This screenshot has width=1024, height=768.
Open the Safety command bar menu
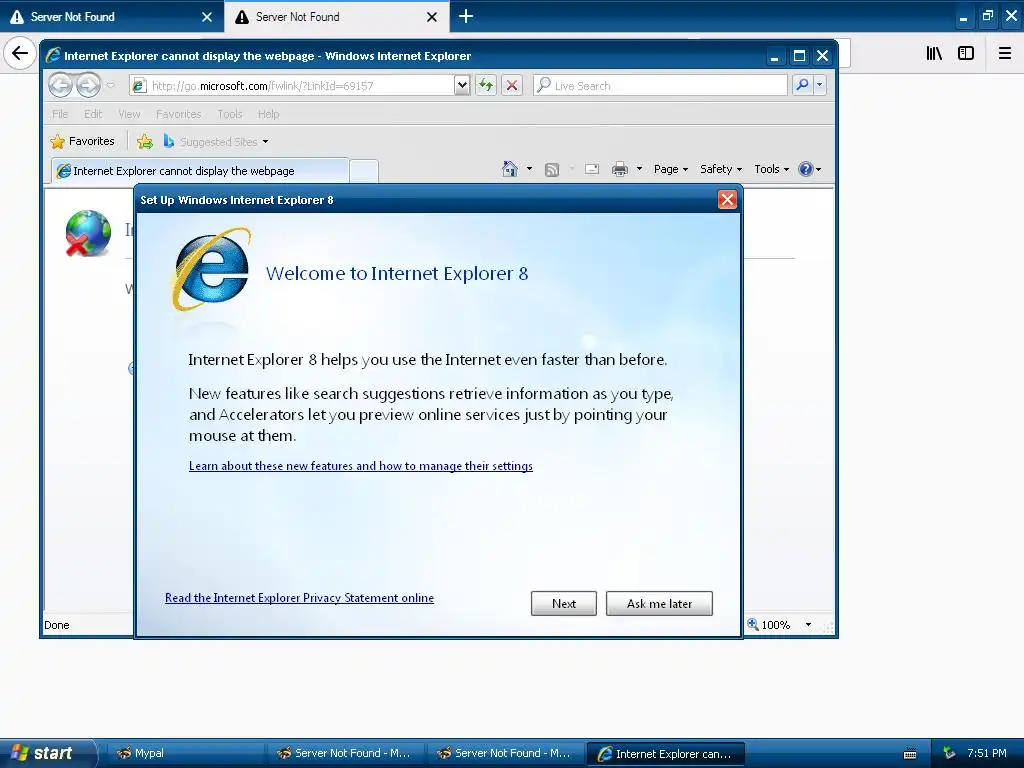721,169
